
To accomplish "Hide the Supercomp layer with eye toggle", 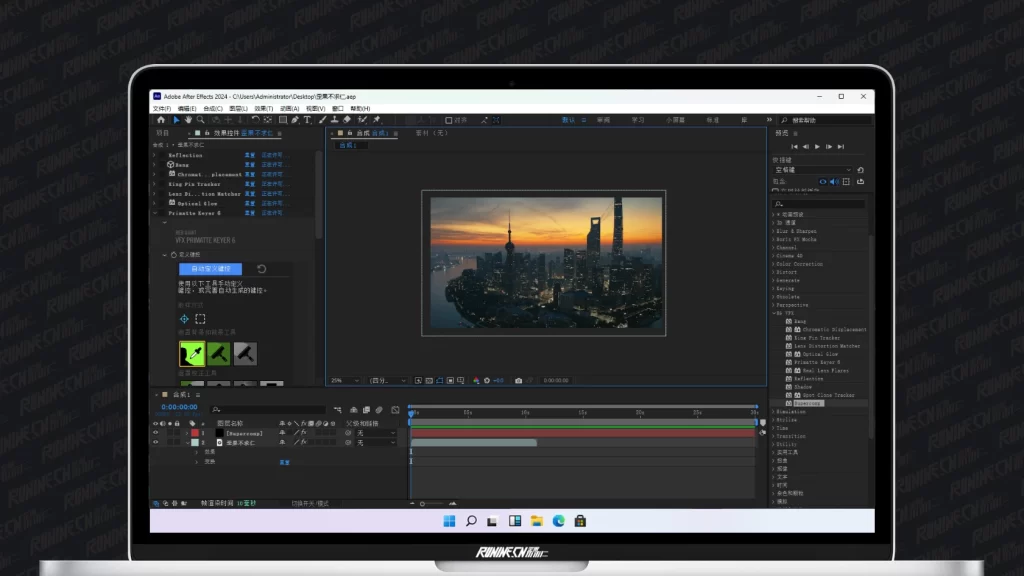I will pyautogui.click(x=156, y=433).
